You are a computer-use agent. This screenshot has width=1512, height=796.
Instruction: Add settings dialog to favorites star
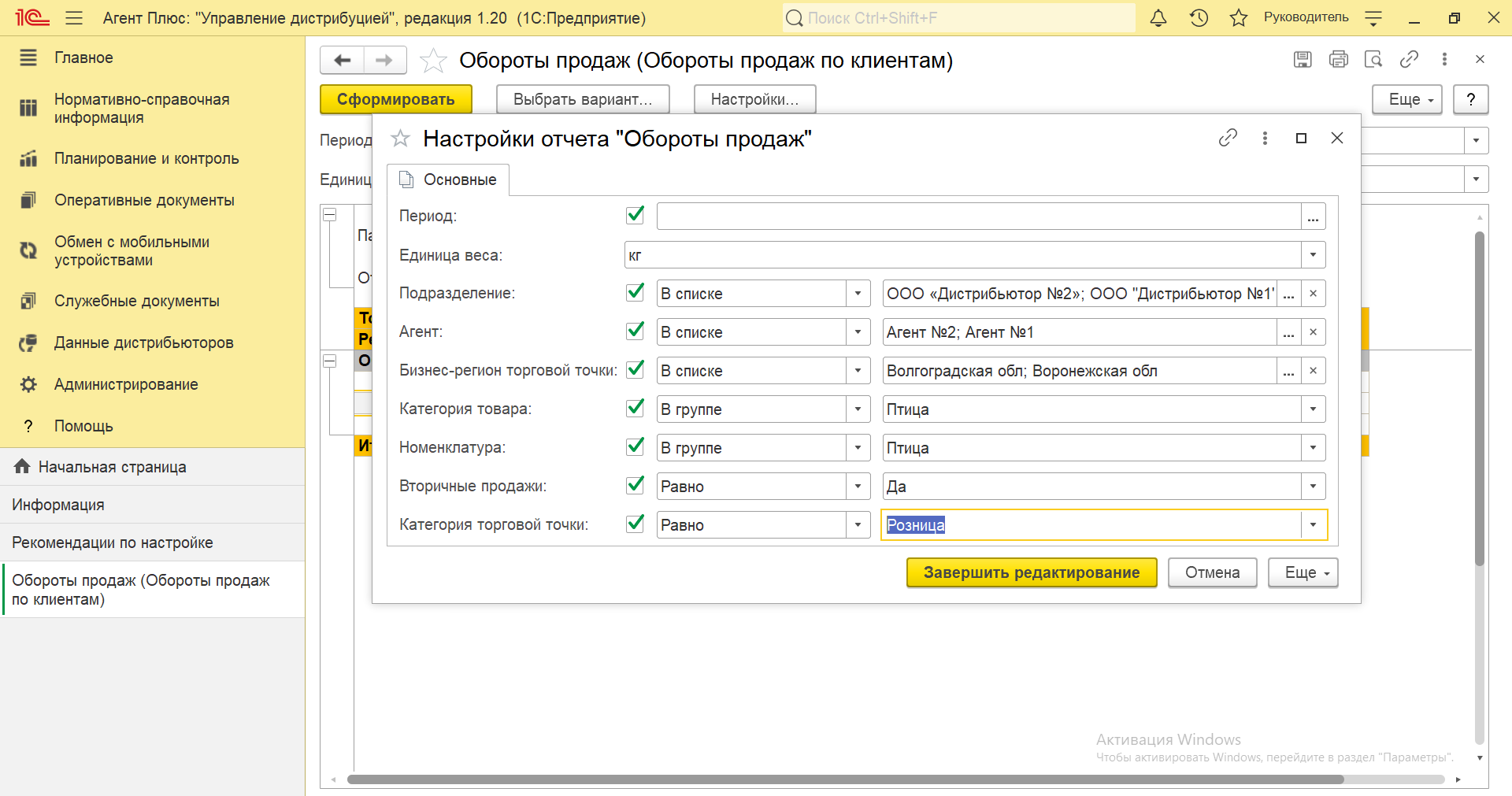pyautogui.click(x=401, y=139)
